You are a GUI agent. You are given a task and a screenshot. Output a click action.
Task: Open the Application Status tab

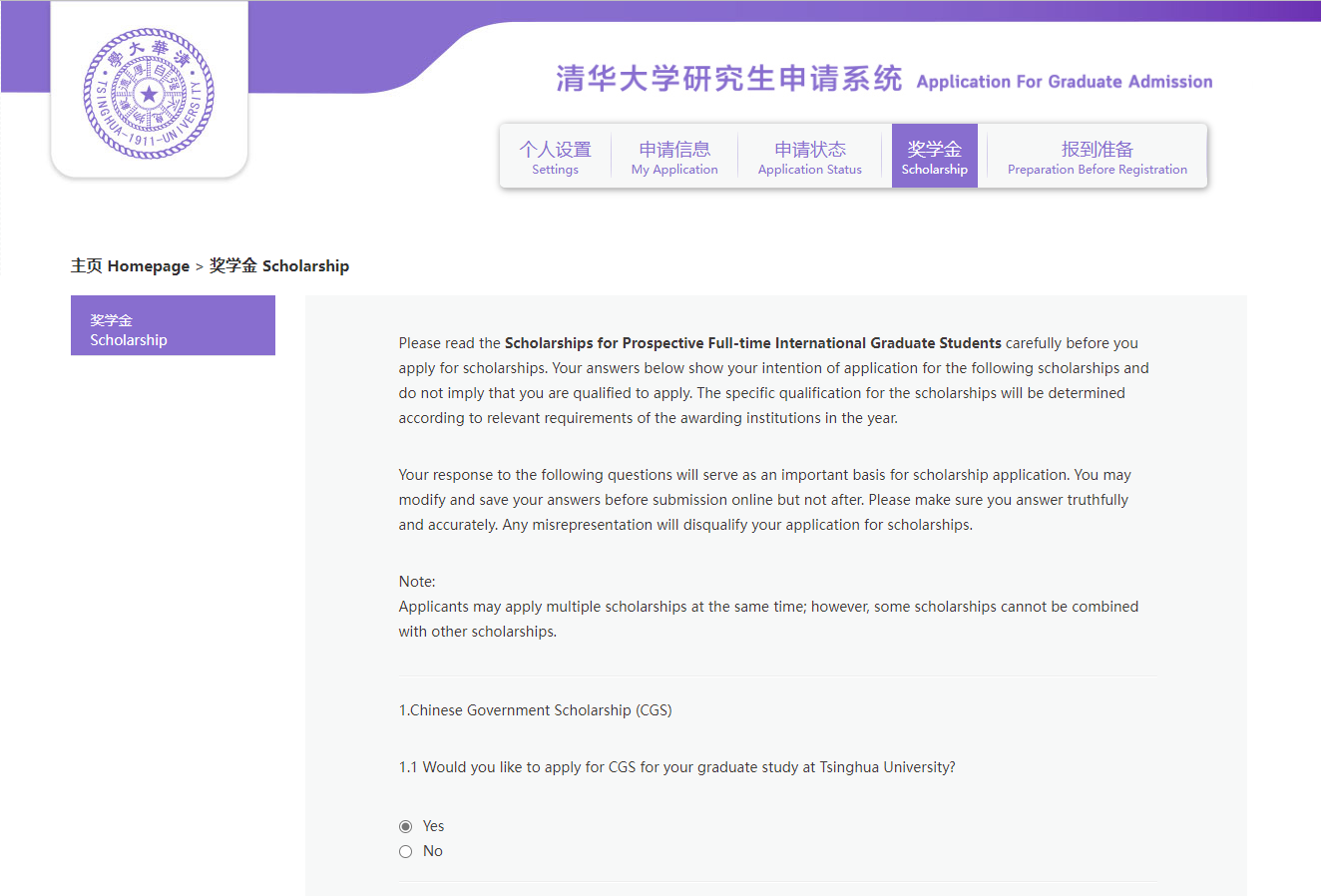[x=809, y=158]
